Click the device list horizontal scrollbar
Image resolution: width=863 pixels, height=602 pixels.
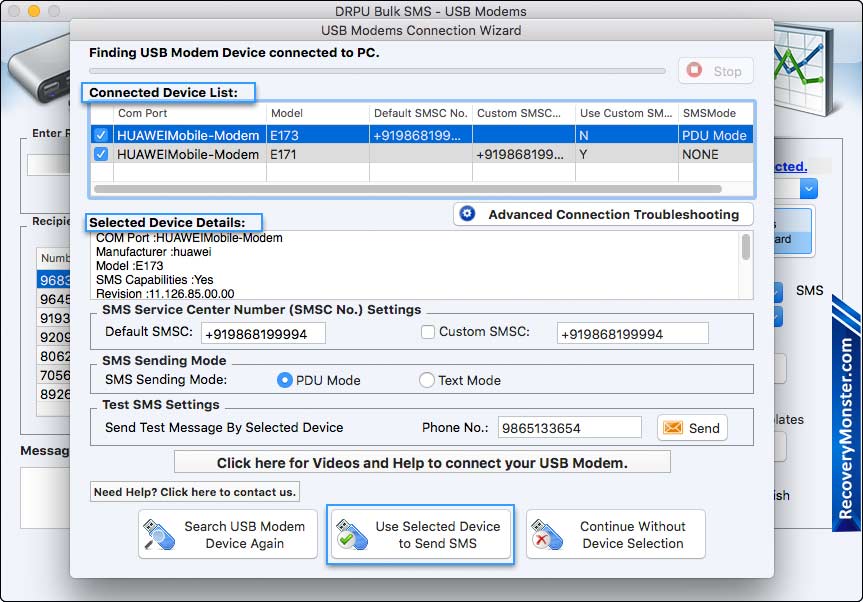(407, 189)
